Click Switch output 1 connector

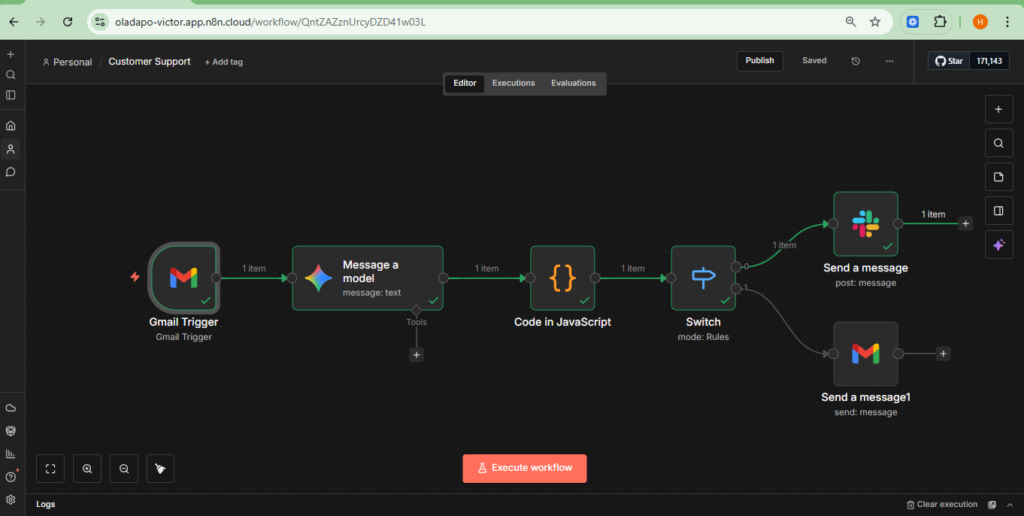(x=737, y=289)
